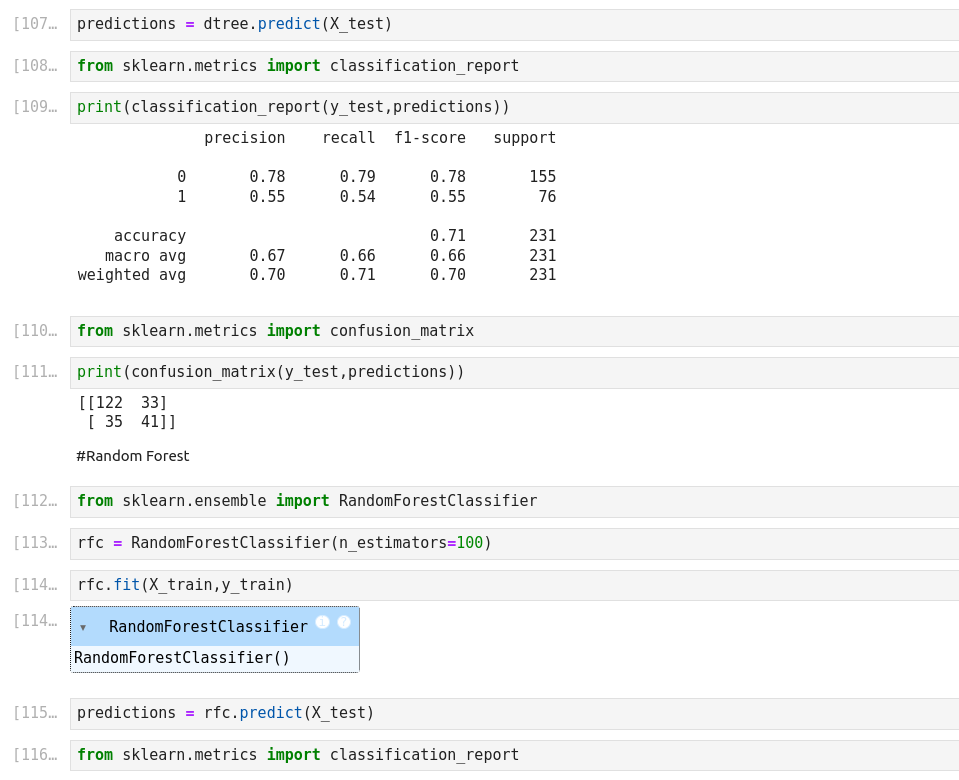Screen dimensions: 959x780
Task: Click the RandomForestClassifier estimator header label
Action: point(208,627)
